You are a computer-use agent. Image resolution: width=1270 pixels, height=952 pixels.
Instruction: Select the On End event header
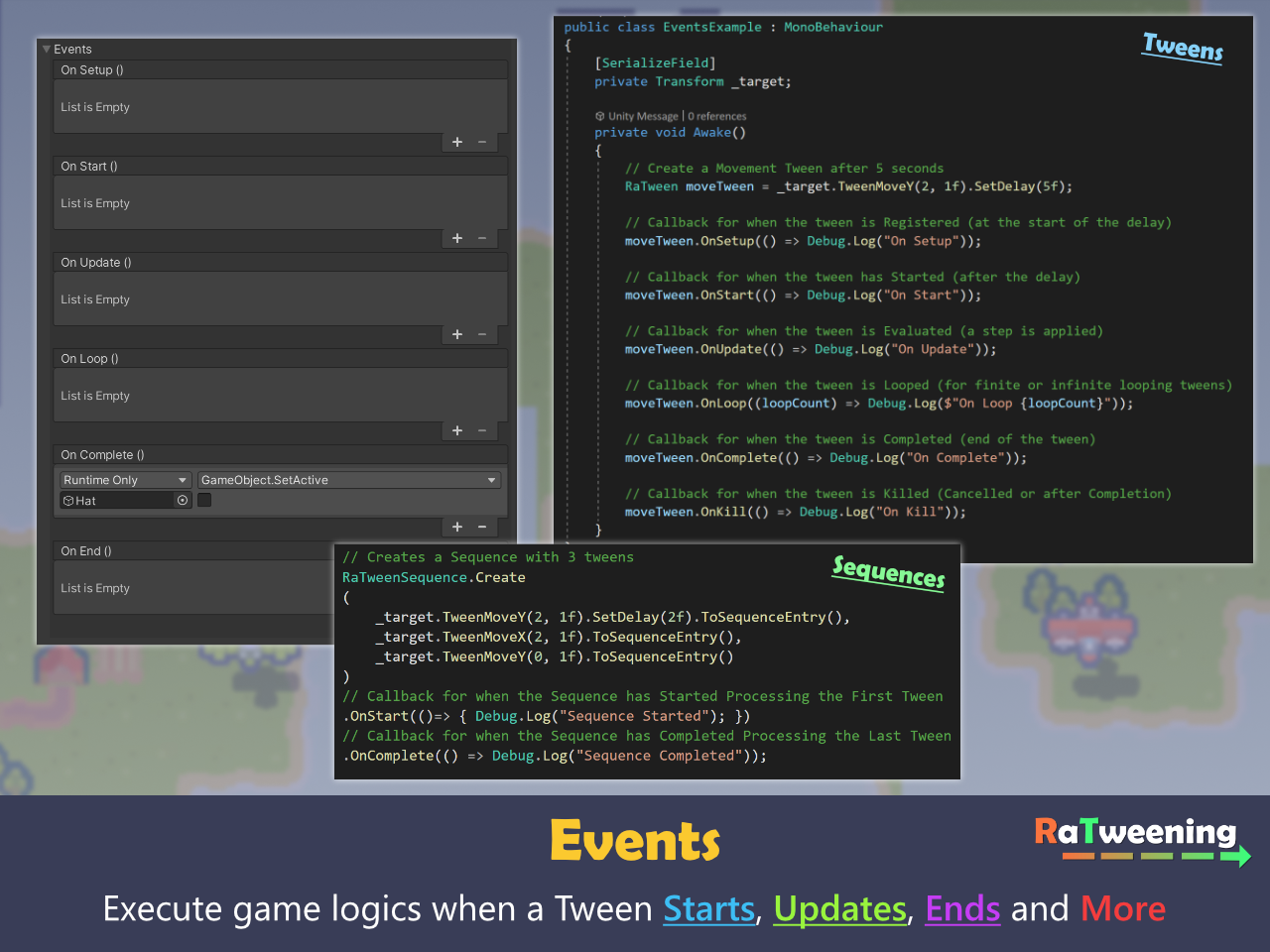click(86, 551)
